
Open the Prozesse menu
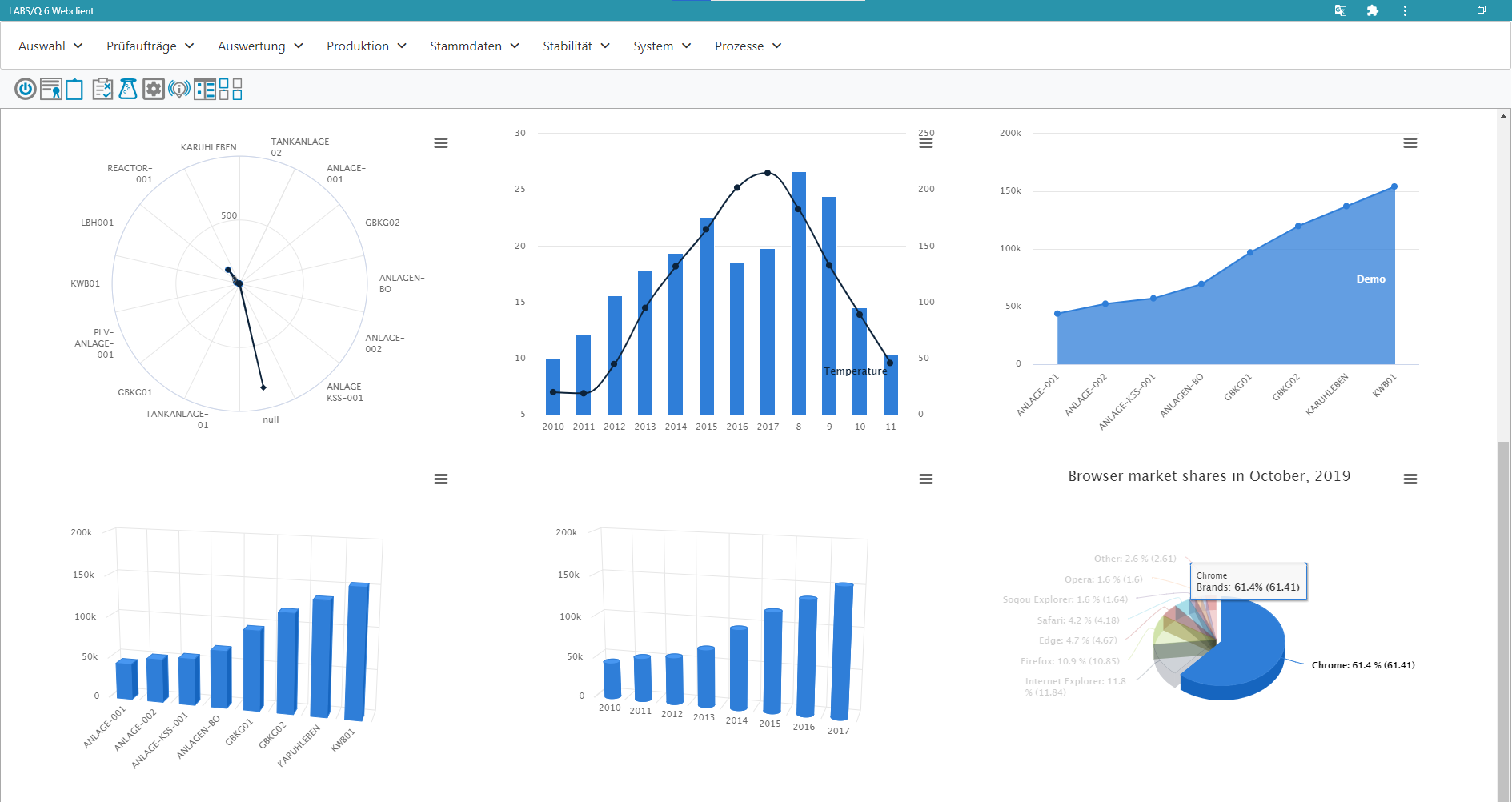[748, 46]
